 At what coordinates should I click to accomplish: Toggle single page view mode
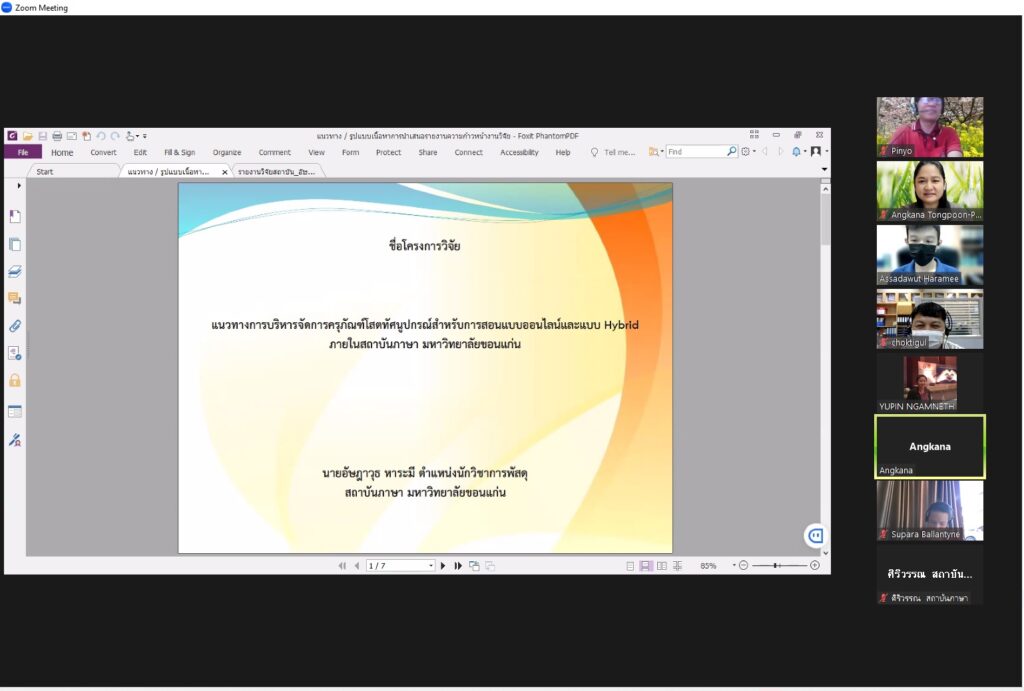click(x=630, y=566)
